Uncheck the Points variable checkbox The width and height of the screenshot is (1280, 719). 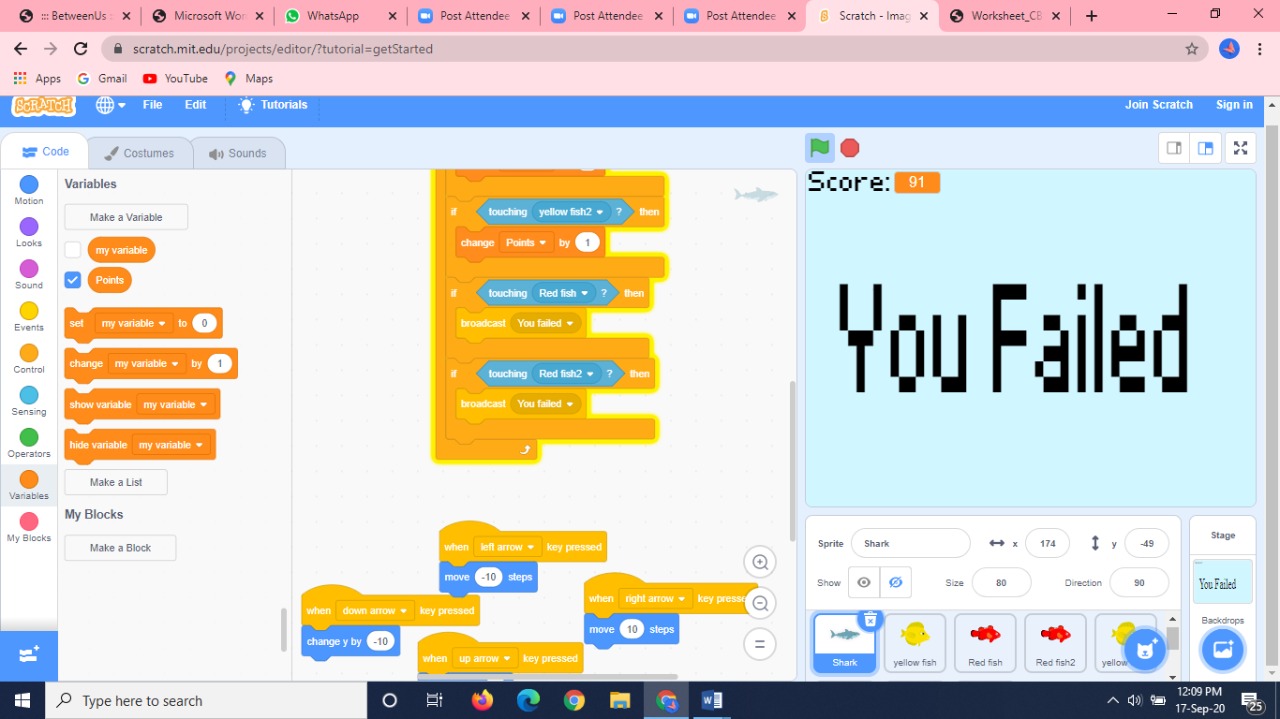point(72,280)
